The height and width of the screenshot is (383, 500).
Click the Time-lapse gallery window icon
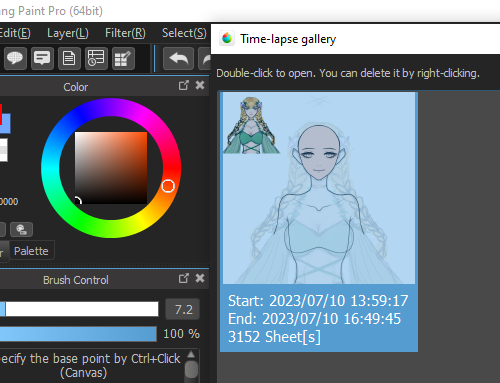pyautogui.click(x=227, y=38)
